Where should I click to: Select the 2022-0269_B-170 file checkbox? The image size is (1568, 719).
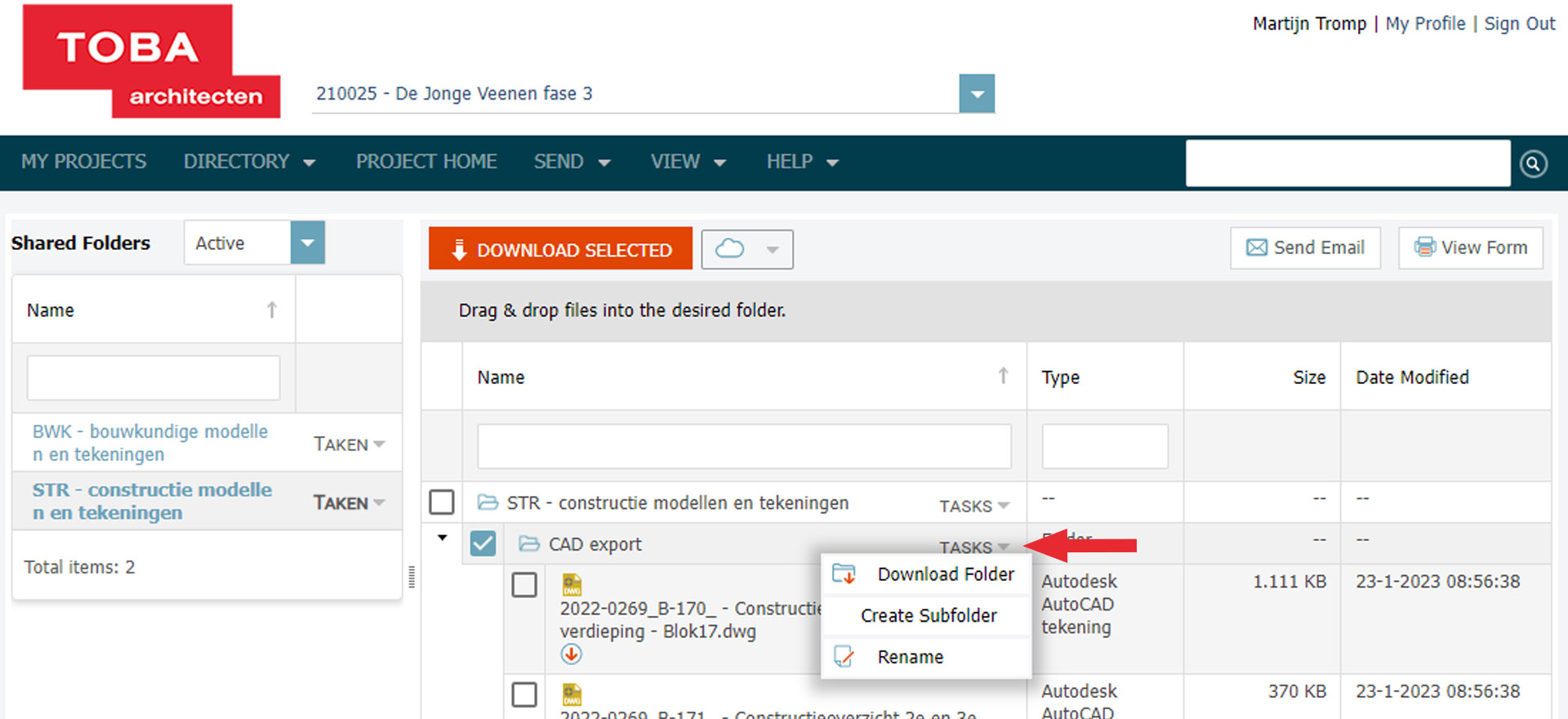click(x=524, y=585)
